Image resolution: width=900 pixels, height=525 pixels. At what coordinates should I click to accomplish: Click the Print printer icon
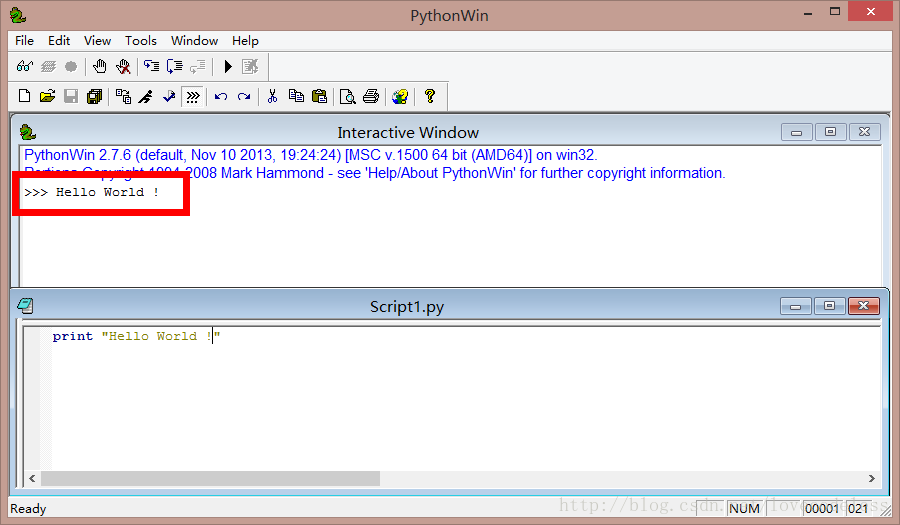click(x=371, y=96)
